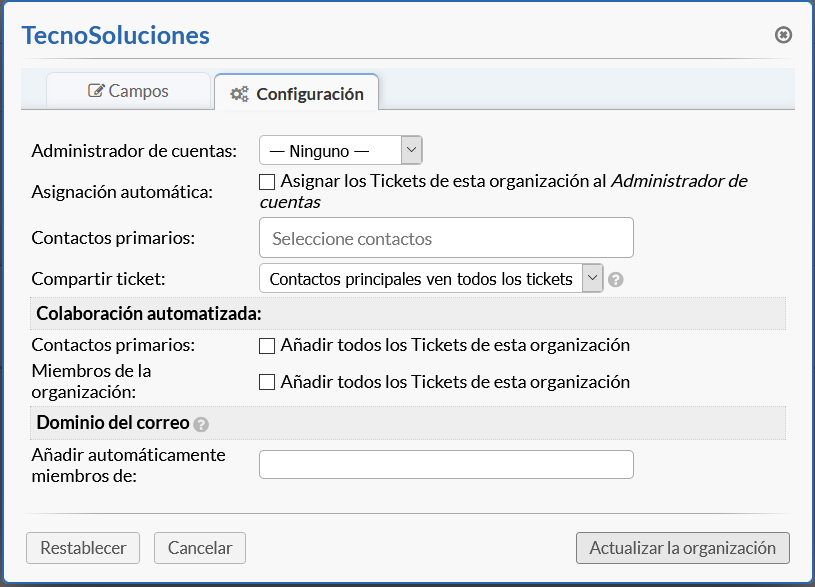815x587 pixels.
Task: Click help icon next to Compartir ticket
Action: tap(616, 280)
